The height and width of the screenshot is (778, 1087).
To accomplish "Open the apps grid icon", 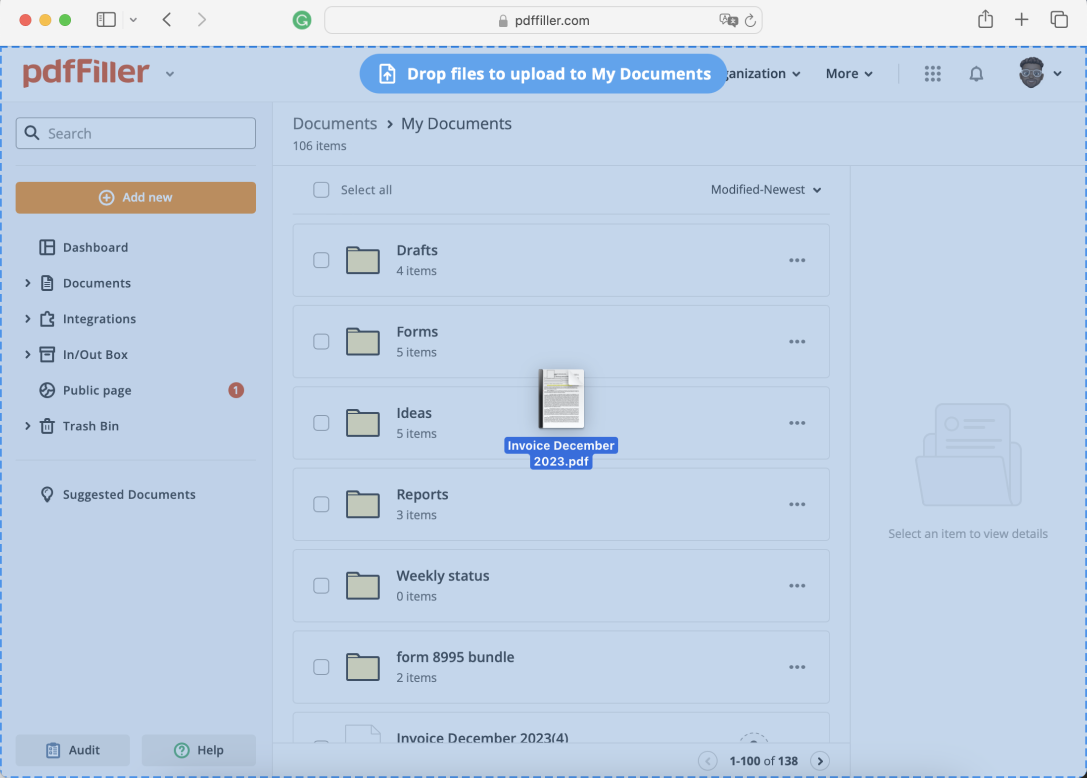I will pyautogui.click(x=932, y=74).
